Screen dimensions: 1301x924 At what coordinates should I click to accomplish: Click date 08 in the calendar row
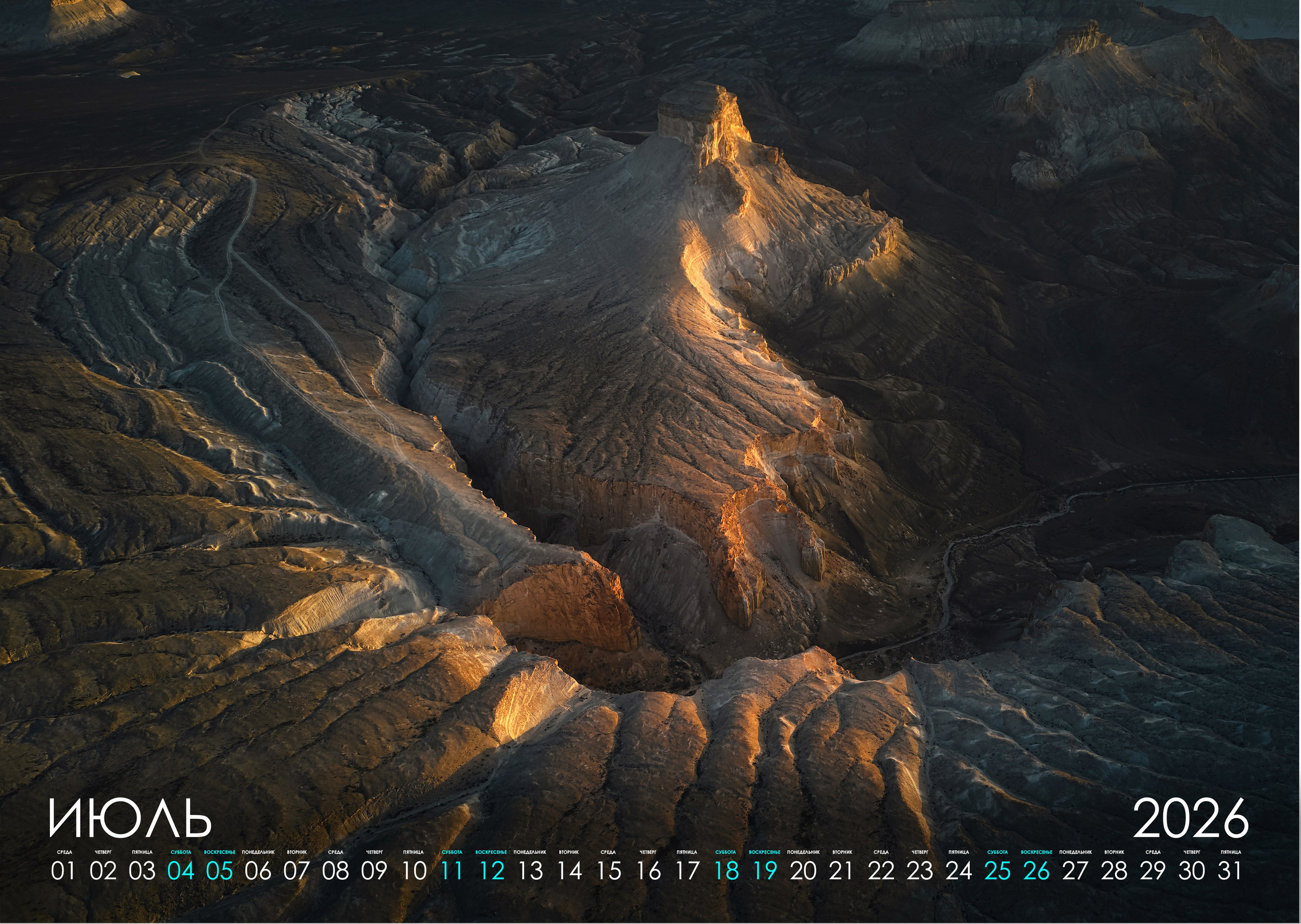point(335,871)
